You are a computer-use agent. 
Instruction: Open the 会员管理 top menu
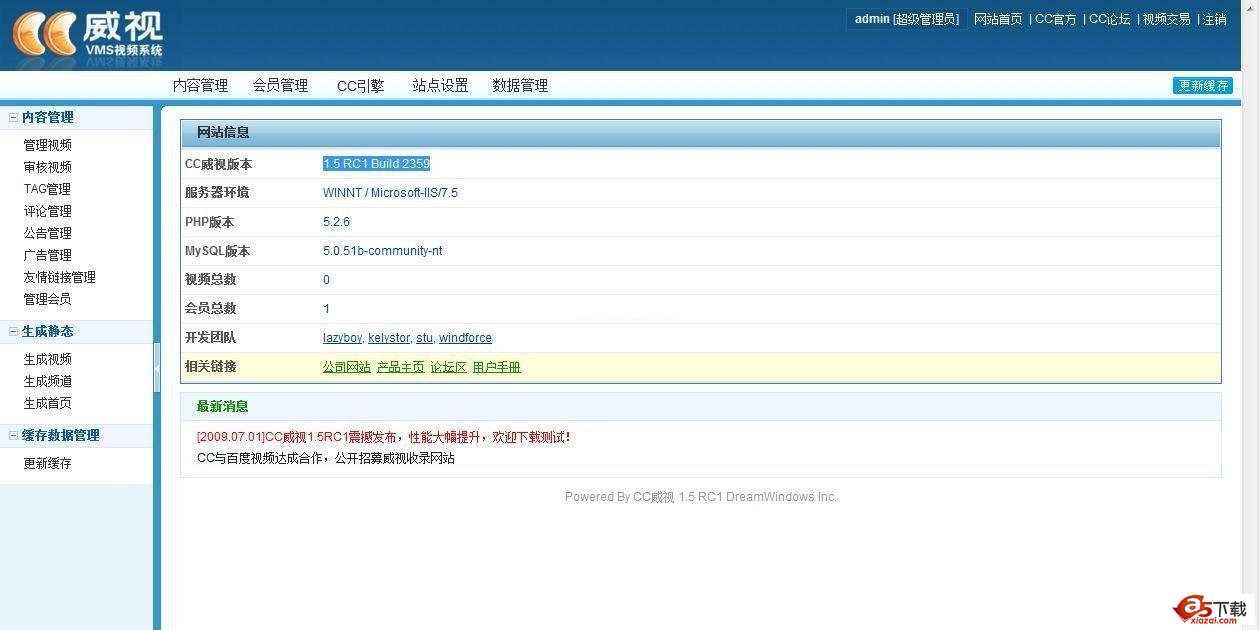tap(280, 86)
